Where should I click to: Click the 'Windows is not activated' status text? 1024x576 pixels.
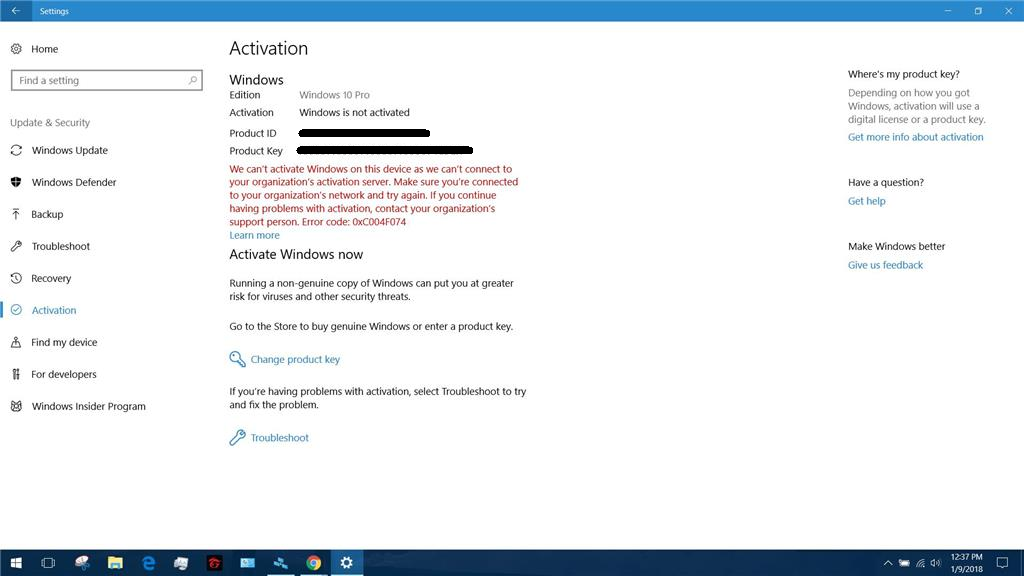click(355, 112)
